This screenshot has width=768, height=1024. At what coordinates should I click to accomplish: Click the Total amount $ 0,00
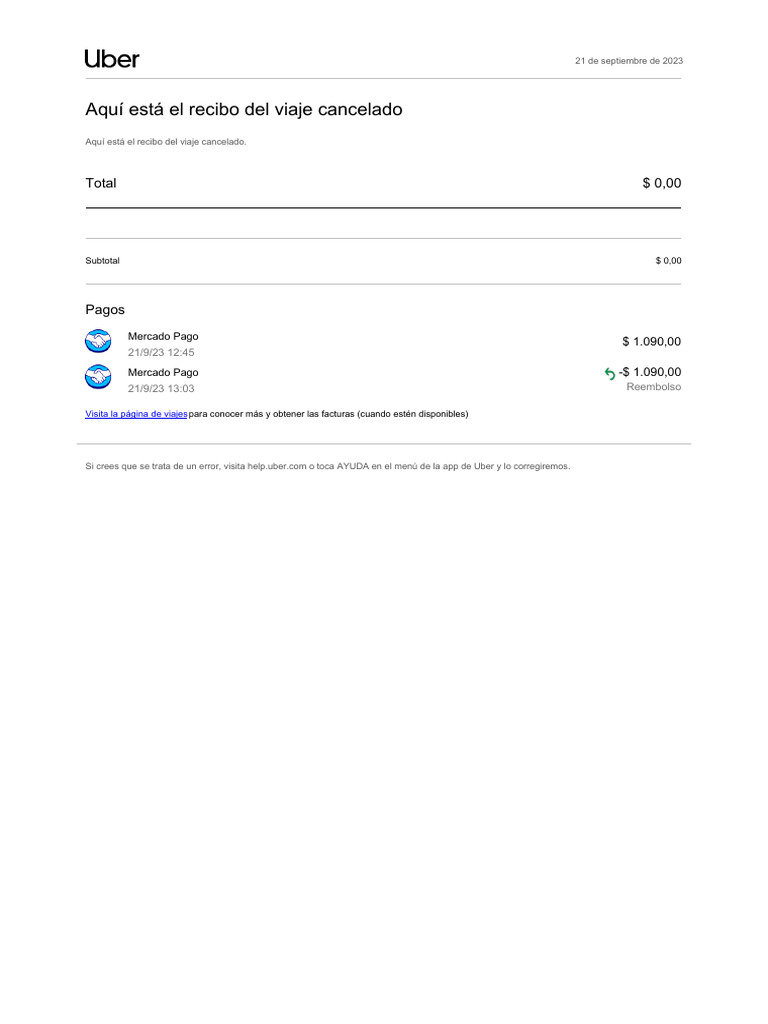[x=661, y=183]
